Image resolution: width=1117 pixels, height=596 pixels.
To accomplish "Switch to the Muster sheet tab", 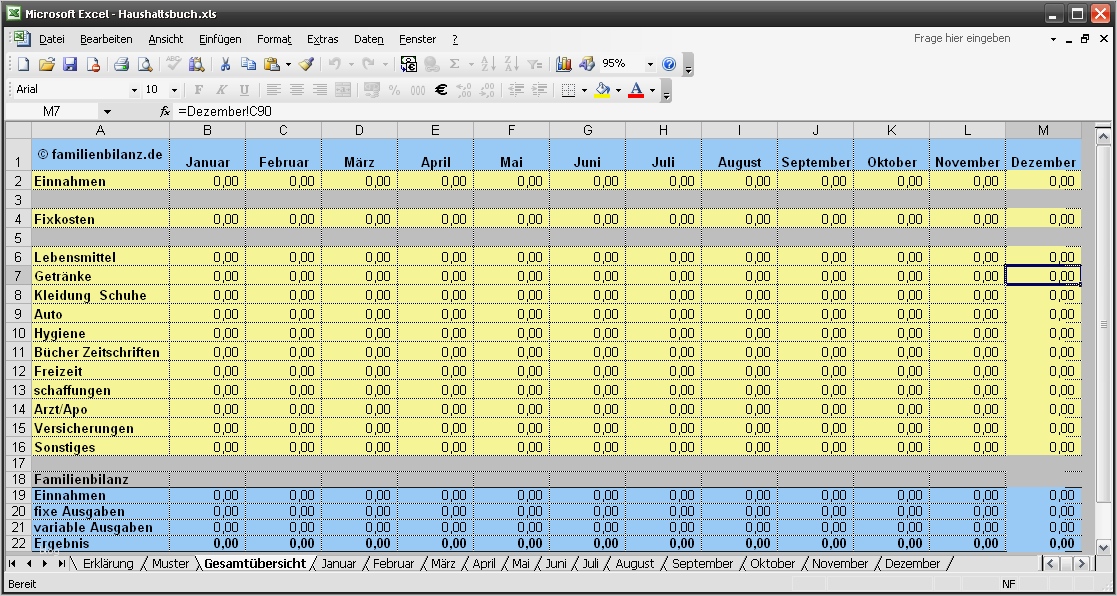I will click(170, 564).
